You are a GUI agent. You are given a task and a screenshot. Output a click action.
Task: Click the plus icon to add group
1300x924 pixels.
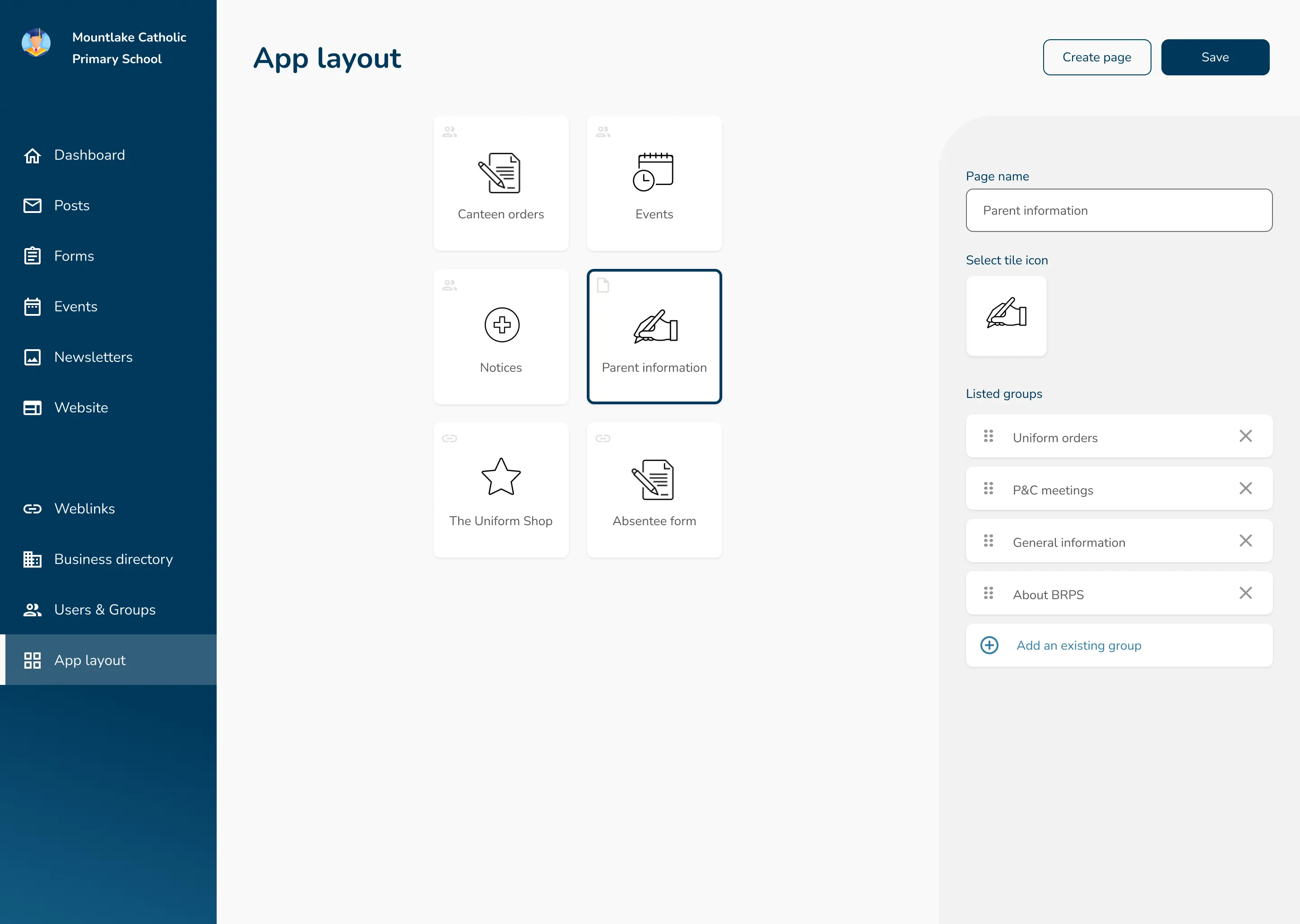(x=989, y=645)
